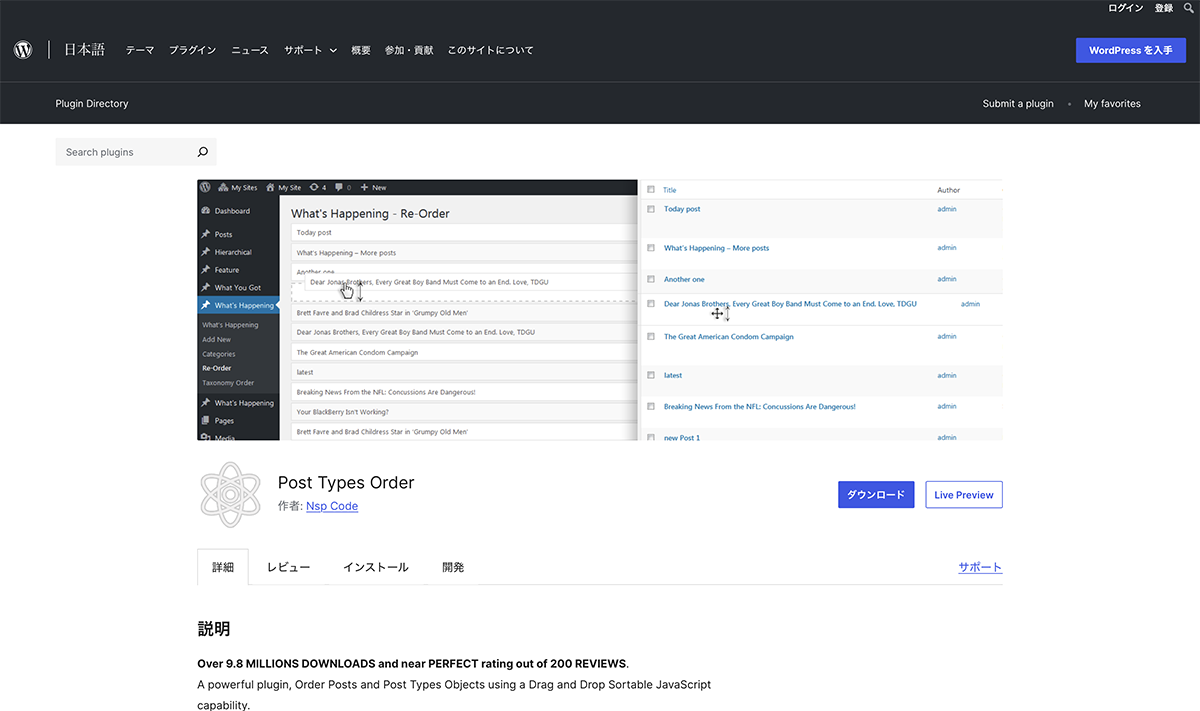This screenshot has width=1200, height=711.
Task: Open the テーマ menu item
Action: (x=139, y=50)
